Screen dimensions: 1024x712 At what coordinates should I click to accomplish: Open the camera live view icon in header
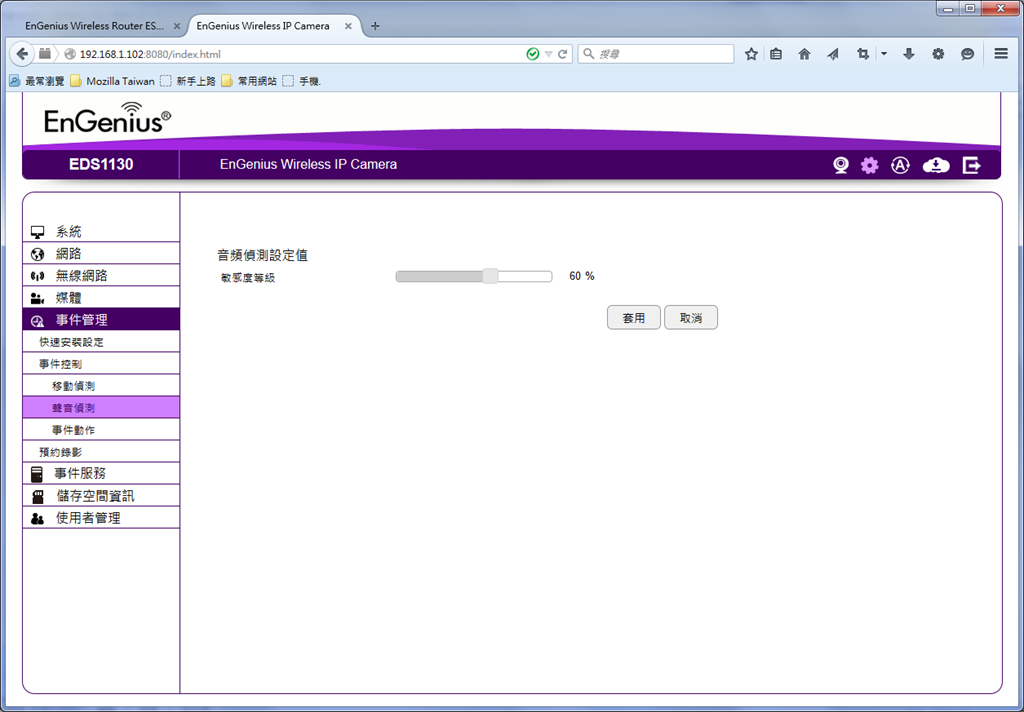pos(840,165)
